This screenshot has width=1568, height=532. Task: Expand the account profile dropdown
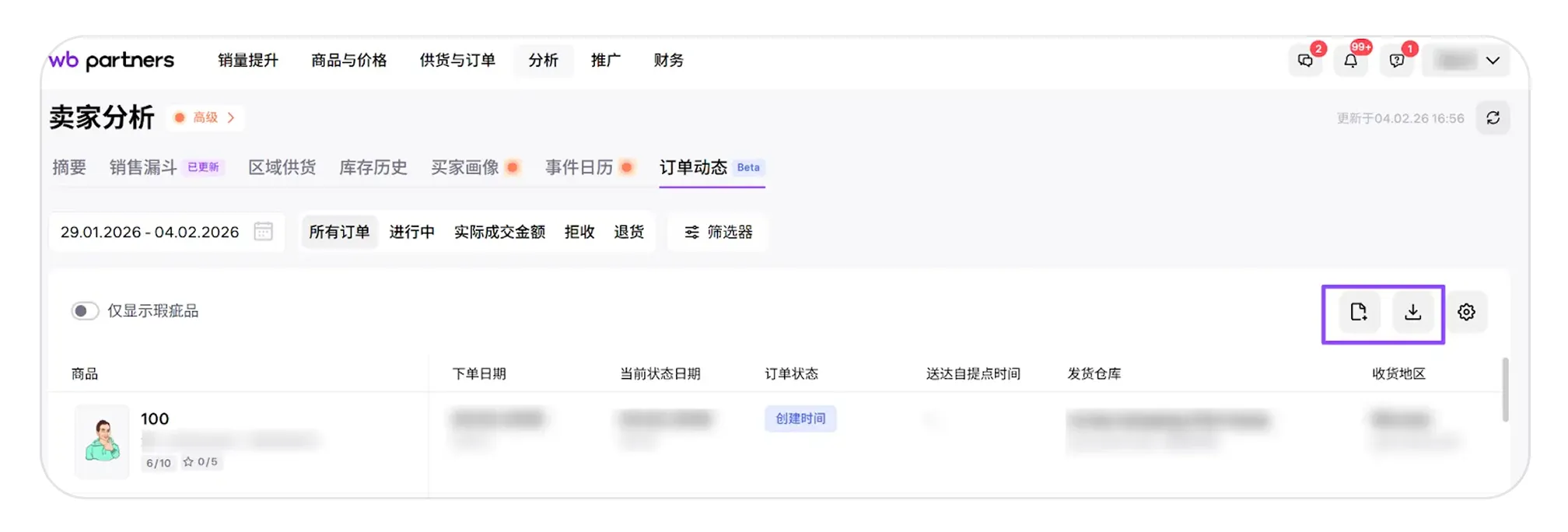[x=1492, y=61]
